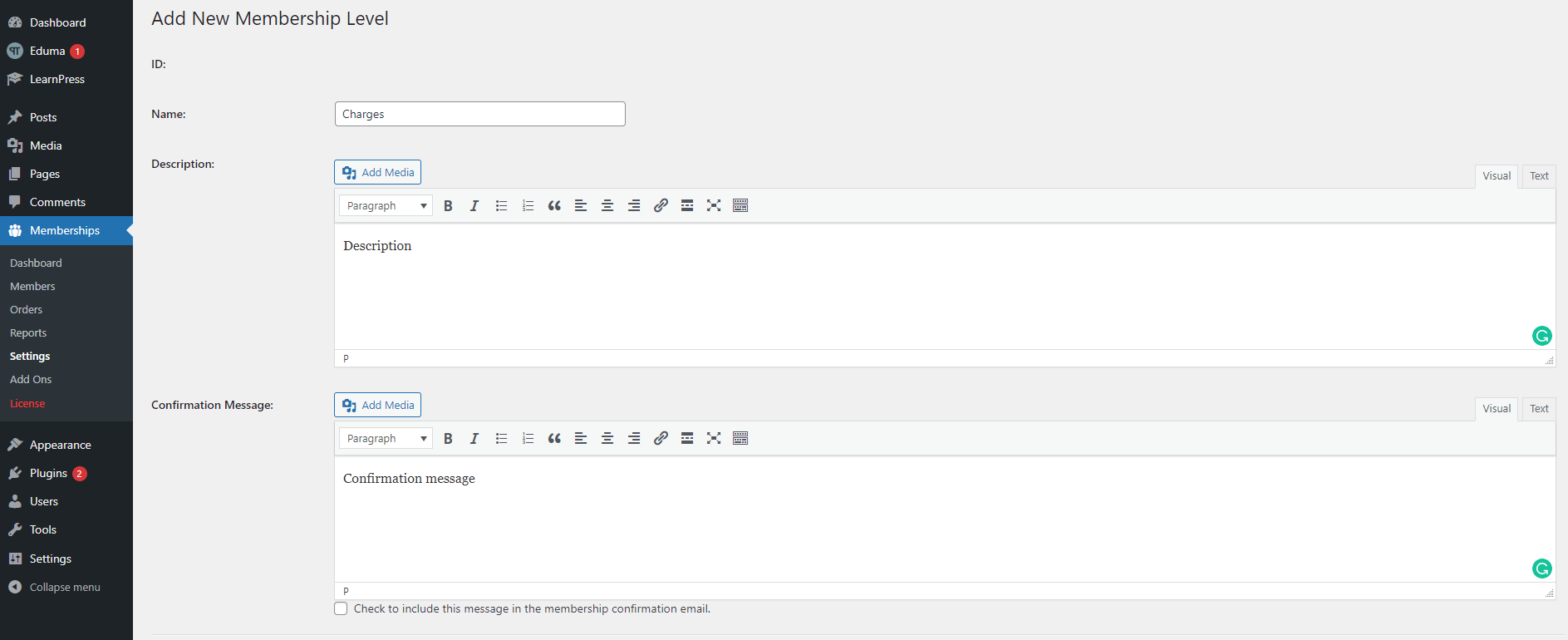Image resolution: width=1568 pixels, height=640 pixels.
Task: Open the Plugins sidebar menu
Action: 66,473
